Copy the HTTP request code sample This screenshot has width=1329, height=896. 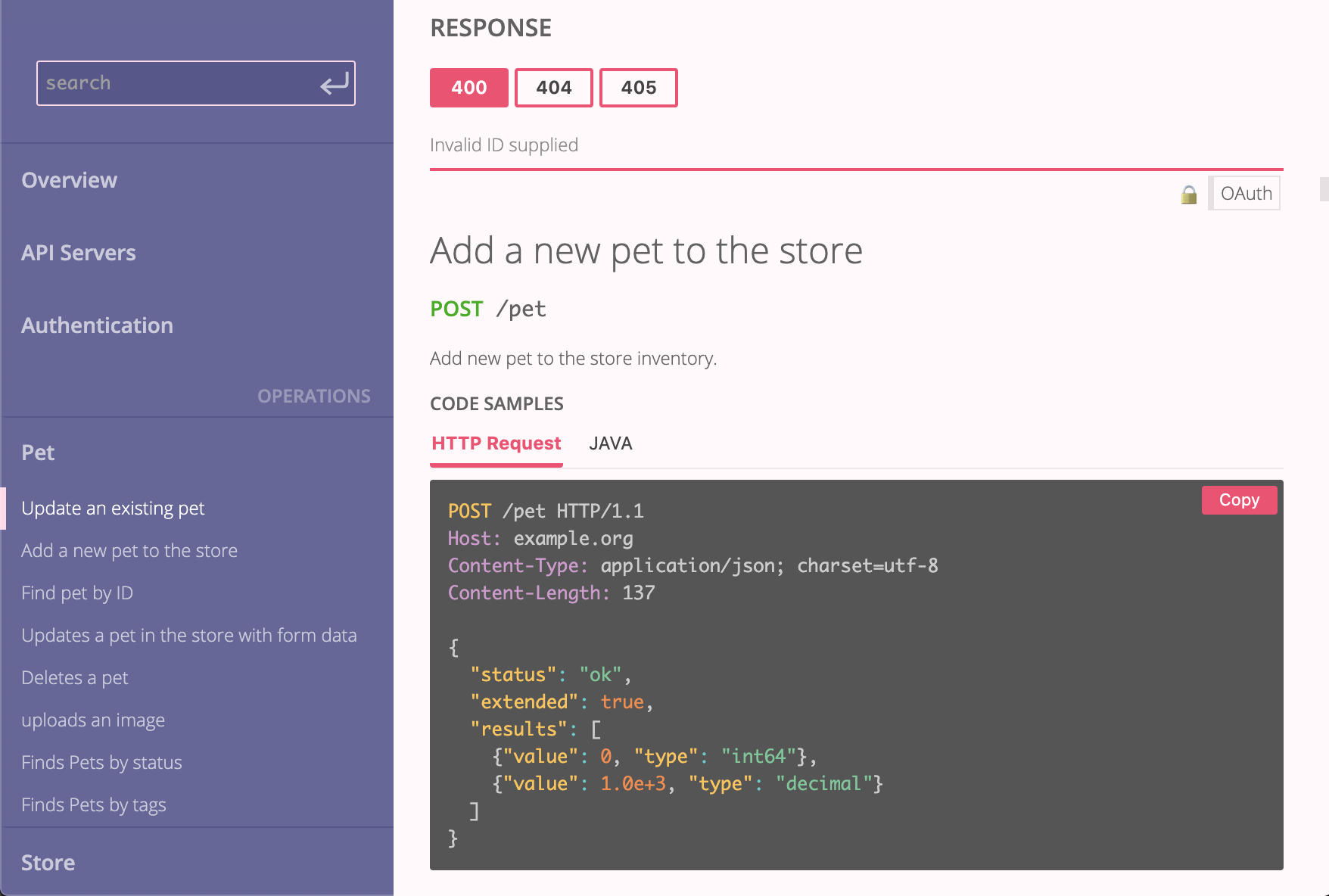coord(1239,500)
